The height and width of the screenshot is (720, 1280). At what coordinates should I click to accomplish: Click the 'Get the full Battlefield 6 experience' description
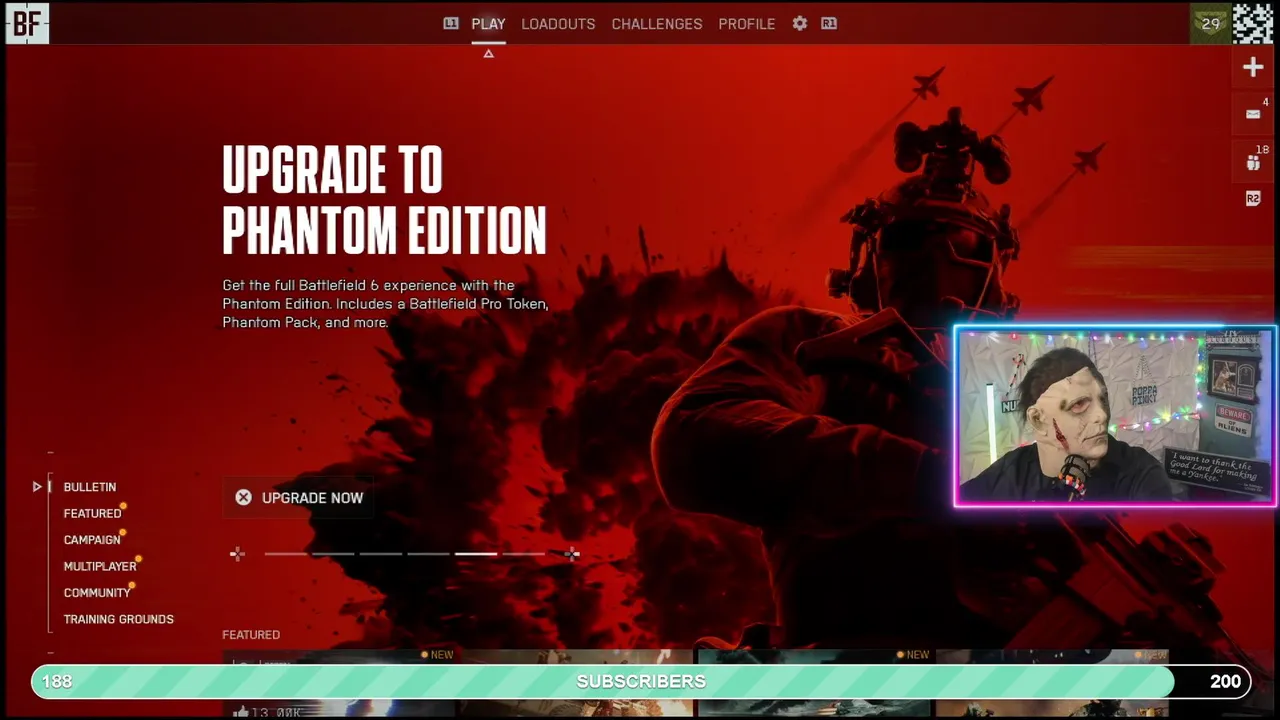tap(385, 304)
